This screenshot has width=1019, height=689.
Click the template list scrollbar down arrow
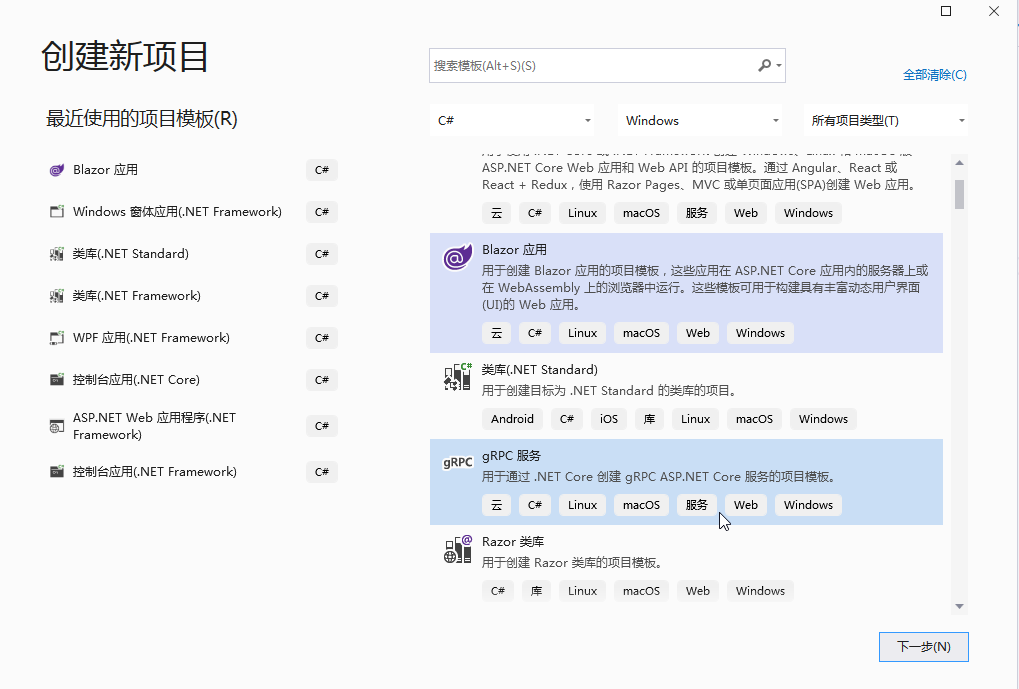[959, 607]
